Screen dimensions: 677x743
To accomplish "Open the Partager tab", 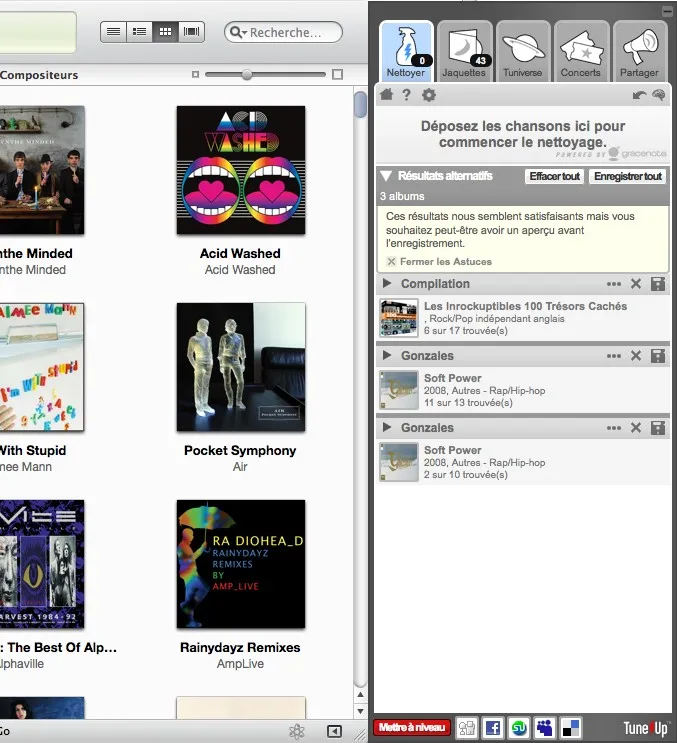I will pyautogui.click(x=640, y=51).
